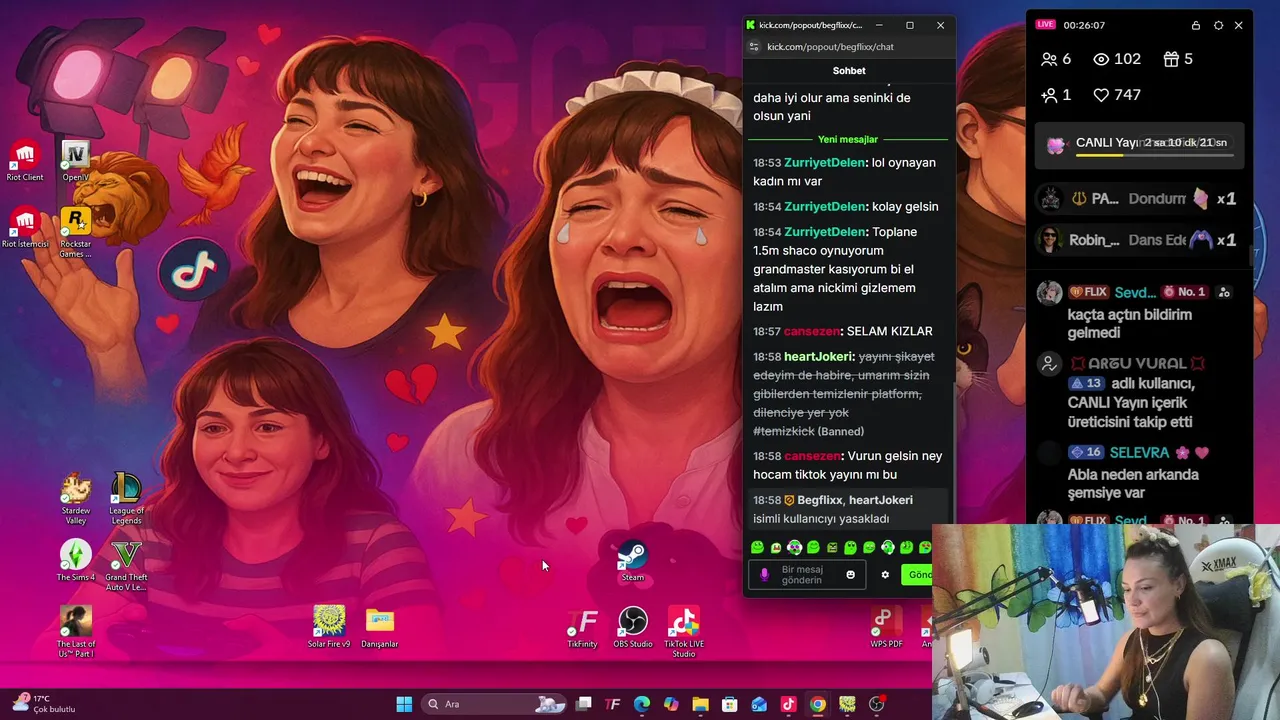The image size is (1280, 720).
Task: Open The Sims 4 desktop shortcut
Action: click(x=75, y=561)
